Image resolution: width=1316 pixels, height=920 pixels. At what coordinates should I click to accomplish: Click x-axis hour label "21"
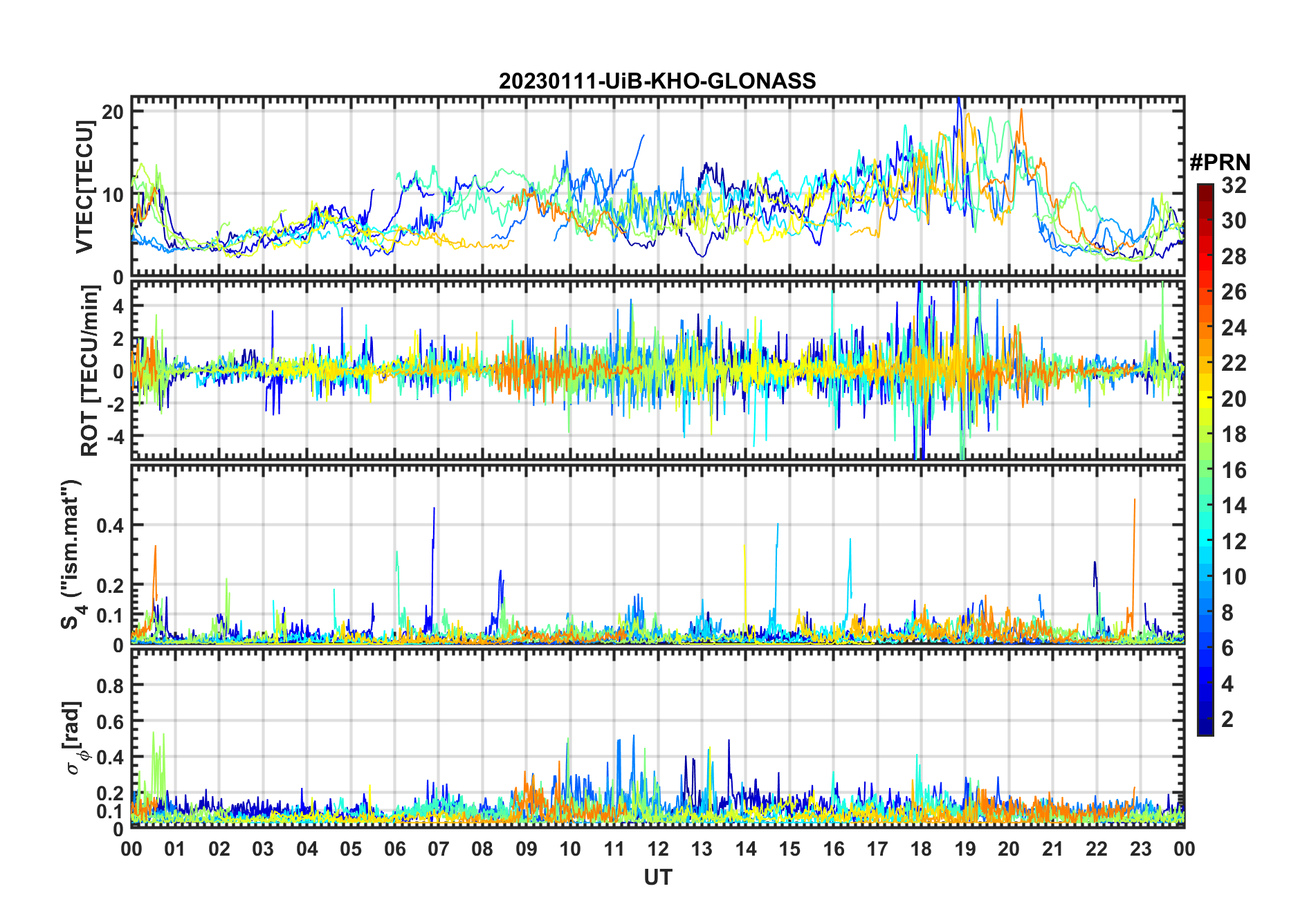pos(1053,849)
